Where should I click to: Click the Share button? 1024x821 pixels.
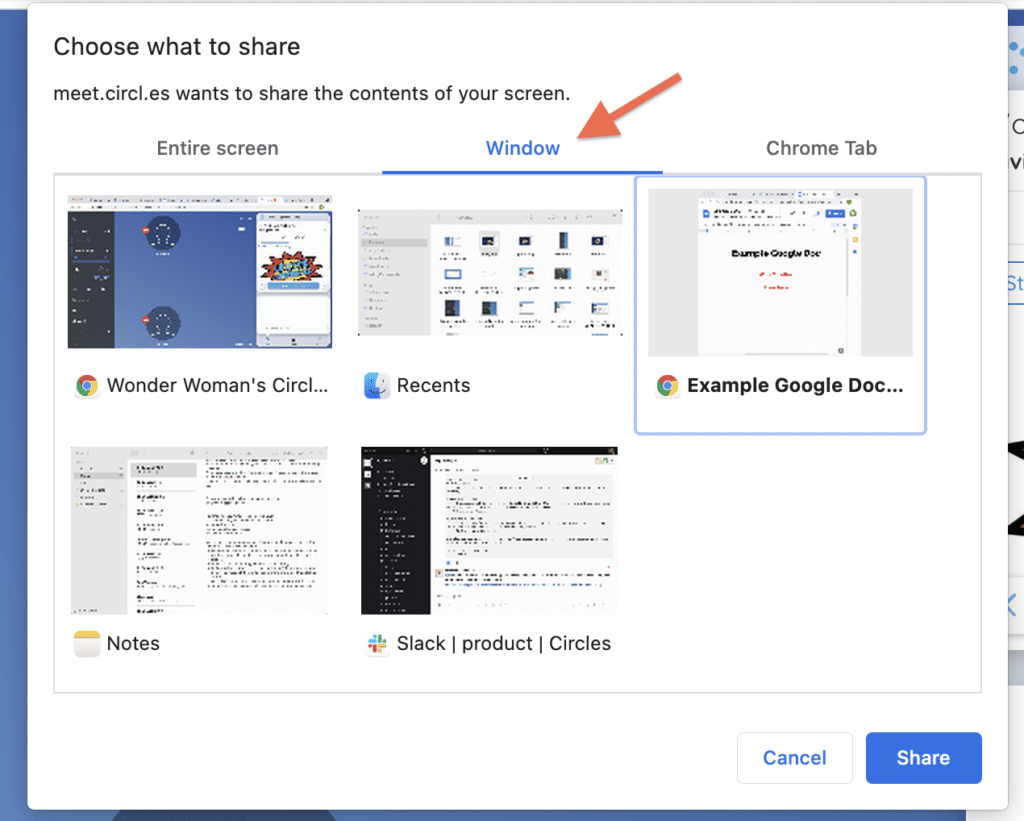(x=923, y=758)
